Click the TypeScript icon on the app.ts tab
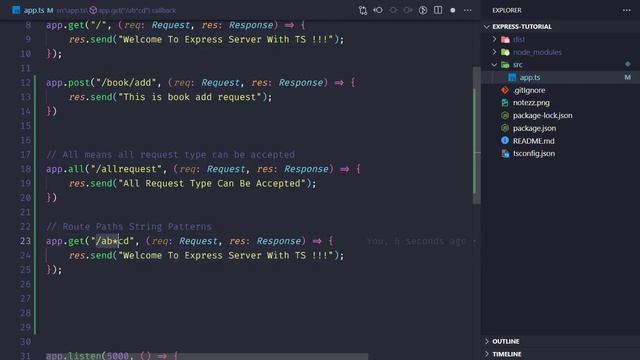The image size is (640, 360). coord(16,10)
